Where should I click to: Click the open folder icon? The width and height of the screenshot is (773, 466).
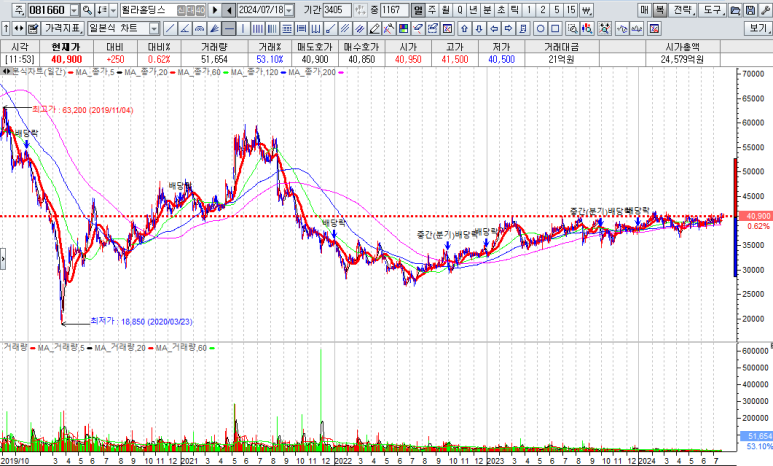[734, 9]
